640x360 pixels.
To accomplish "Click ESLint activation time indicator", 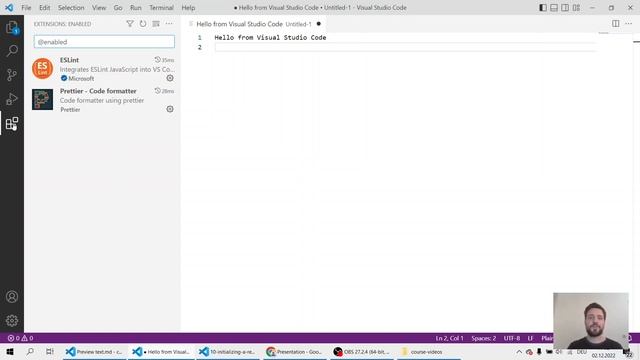I will click(164, 60).
